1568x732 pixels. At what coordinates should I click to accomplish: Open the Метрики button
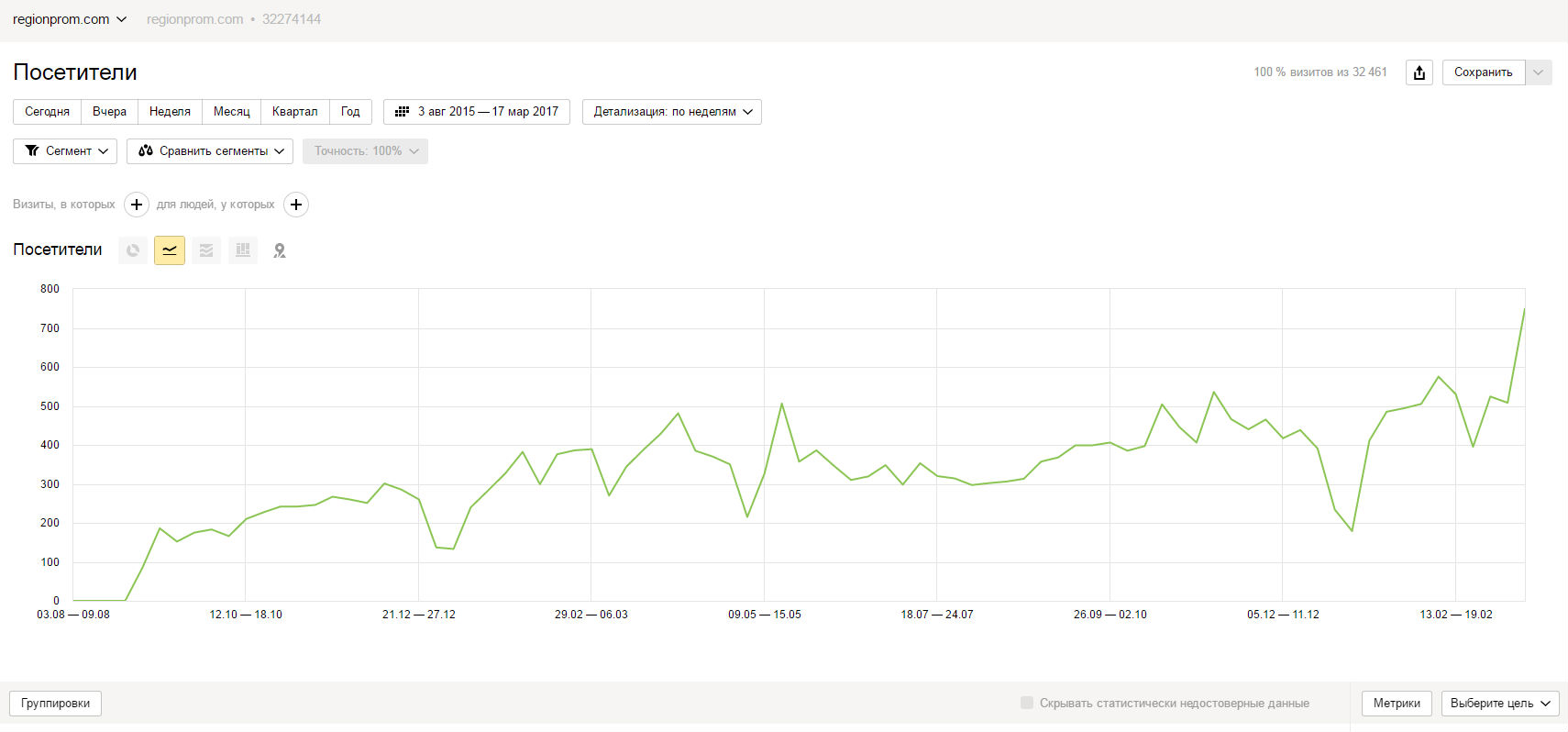[1397, 704]
